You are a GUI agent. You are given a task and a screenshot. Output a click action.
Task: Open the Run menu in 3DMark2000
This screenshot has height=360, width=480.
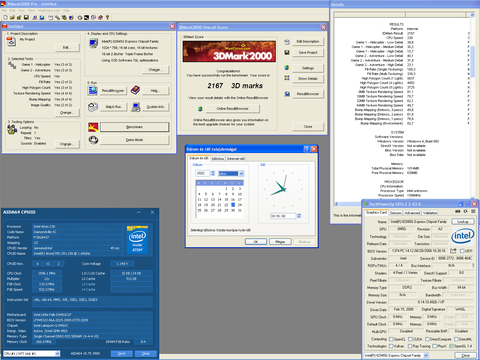tap(22, 10)
